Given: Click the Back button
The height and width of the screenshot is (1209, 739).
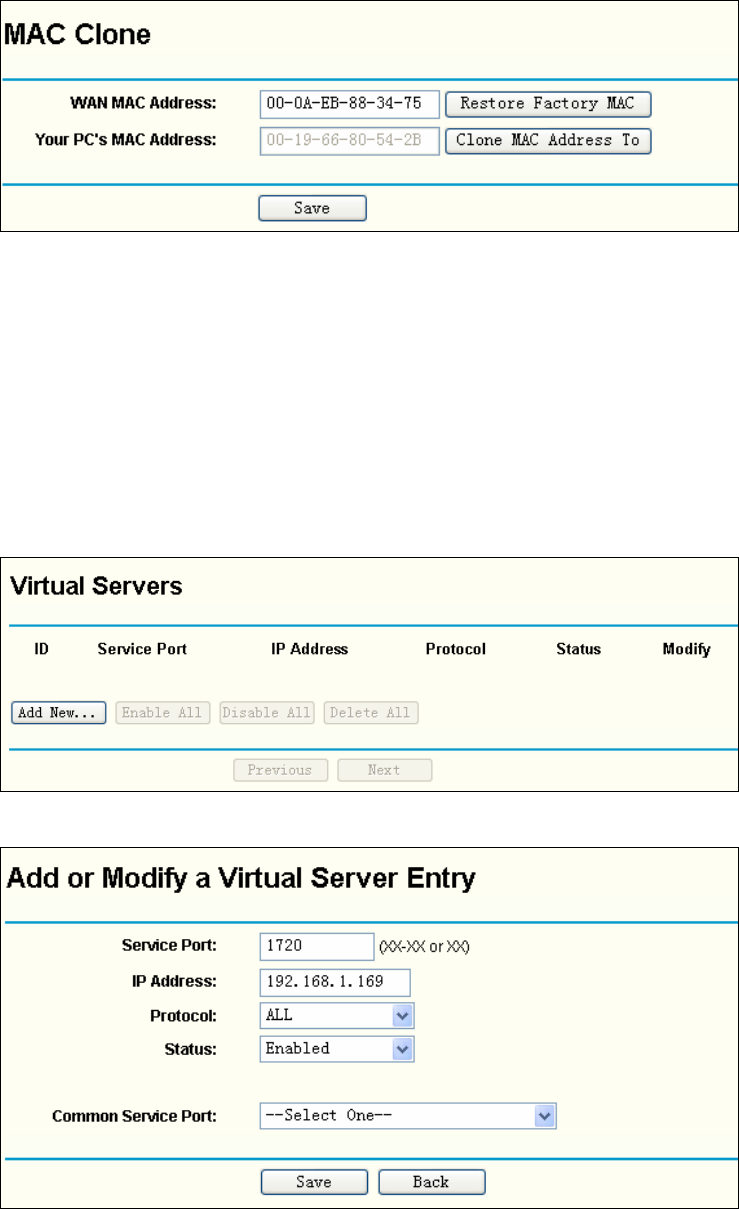Looking at the screenshot, I should 431,1182.
